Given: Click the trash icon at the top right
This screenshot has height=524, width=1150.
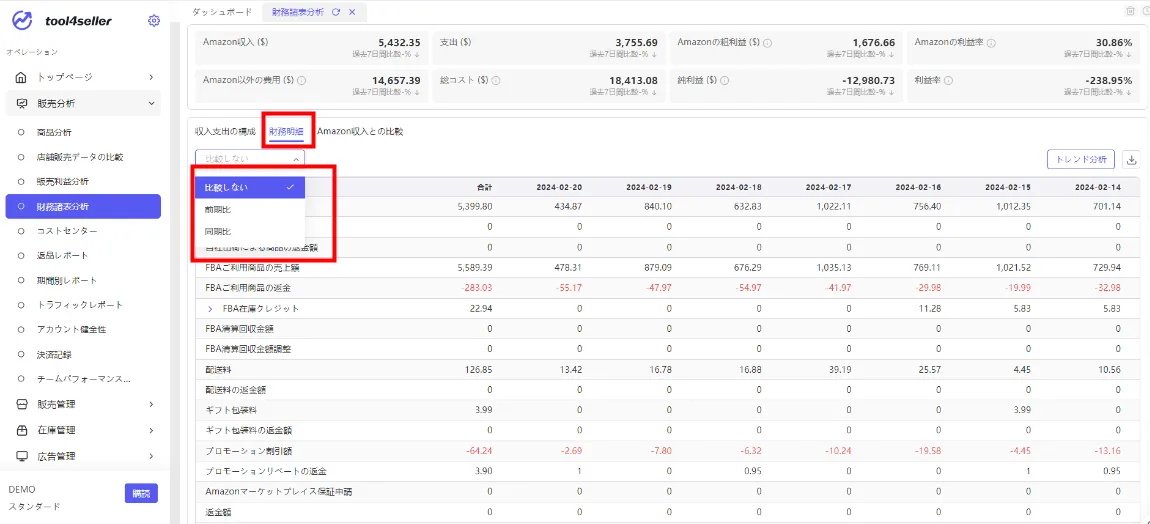Looking at the screenshot, I should click(1130, 11).
